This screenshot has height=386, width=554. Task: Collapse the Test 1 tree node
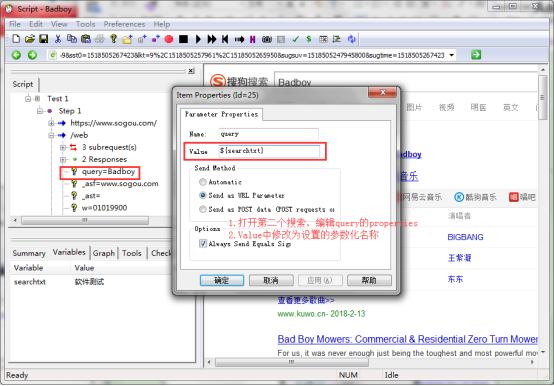coord(28,99)
